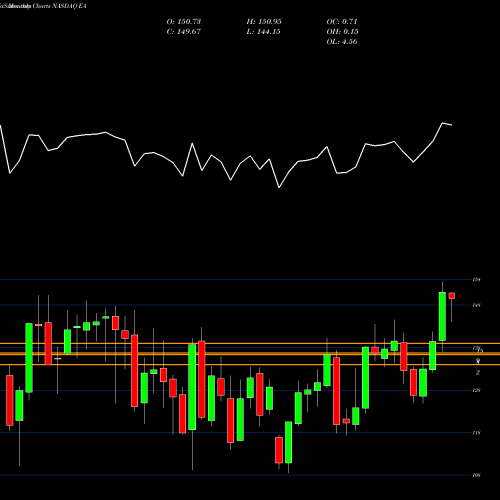This screenshot has height=500, width=500.
Task: Select the tallest green candle near the right edge
Action: point(442,316)
